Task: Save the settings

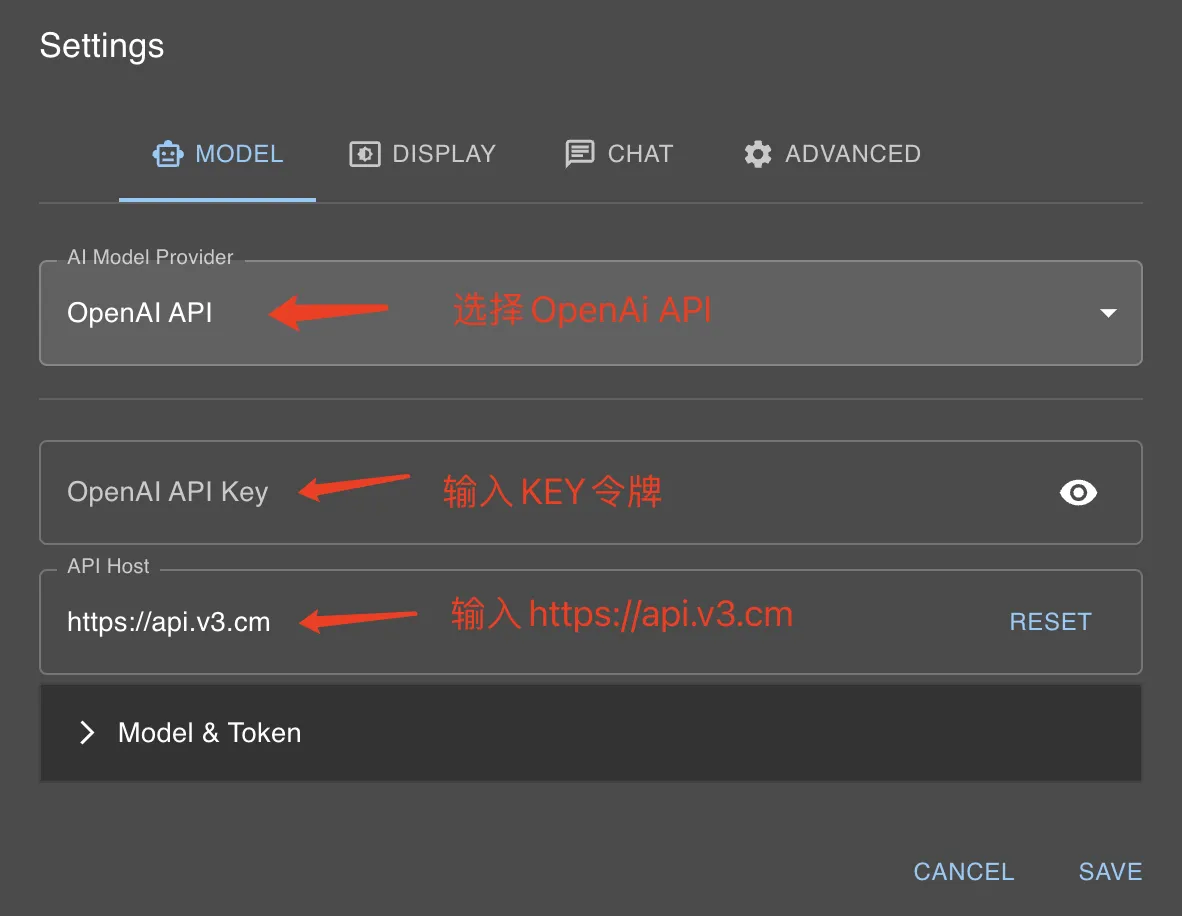Action: (x=1110, y=872)
